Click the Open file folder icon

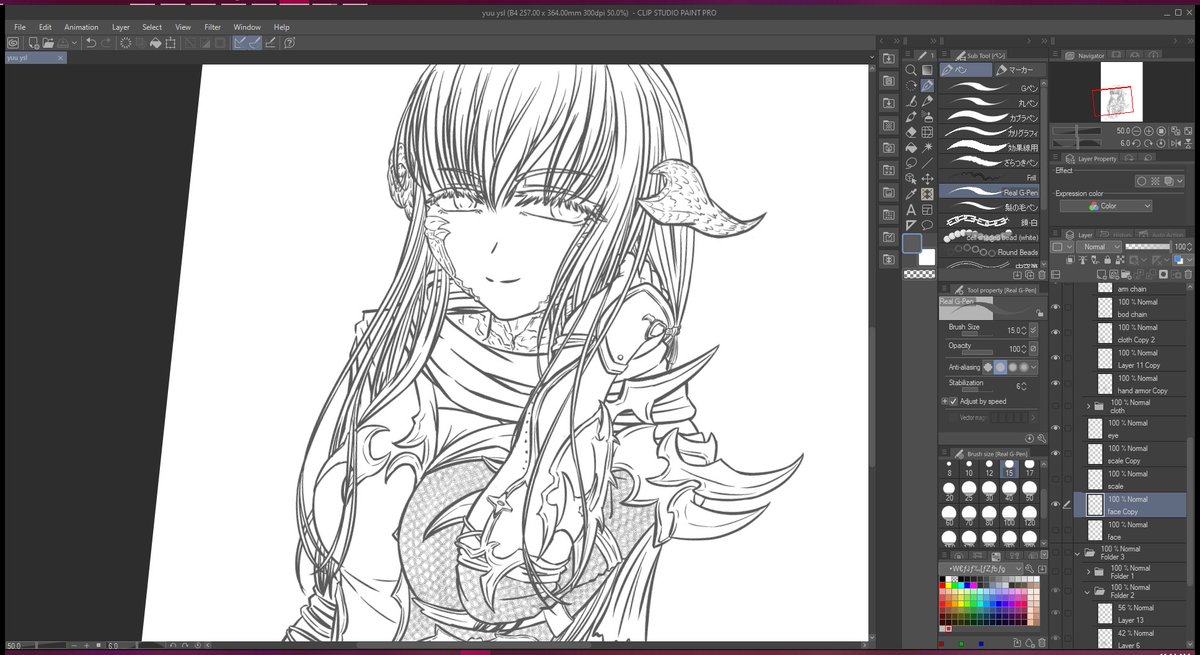[48, 42]
